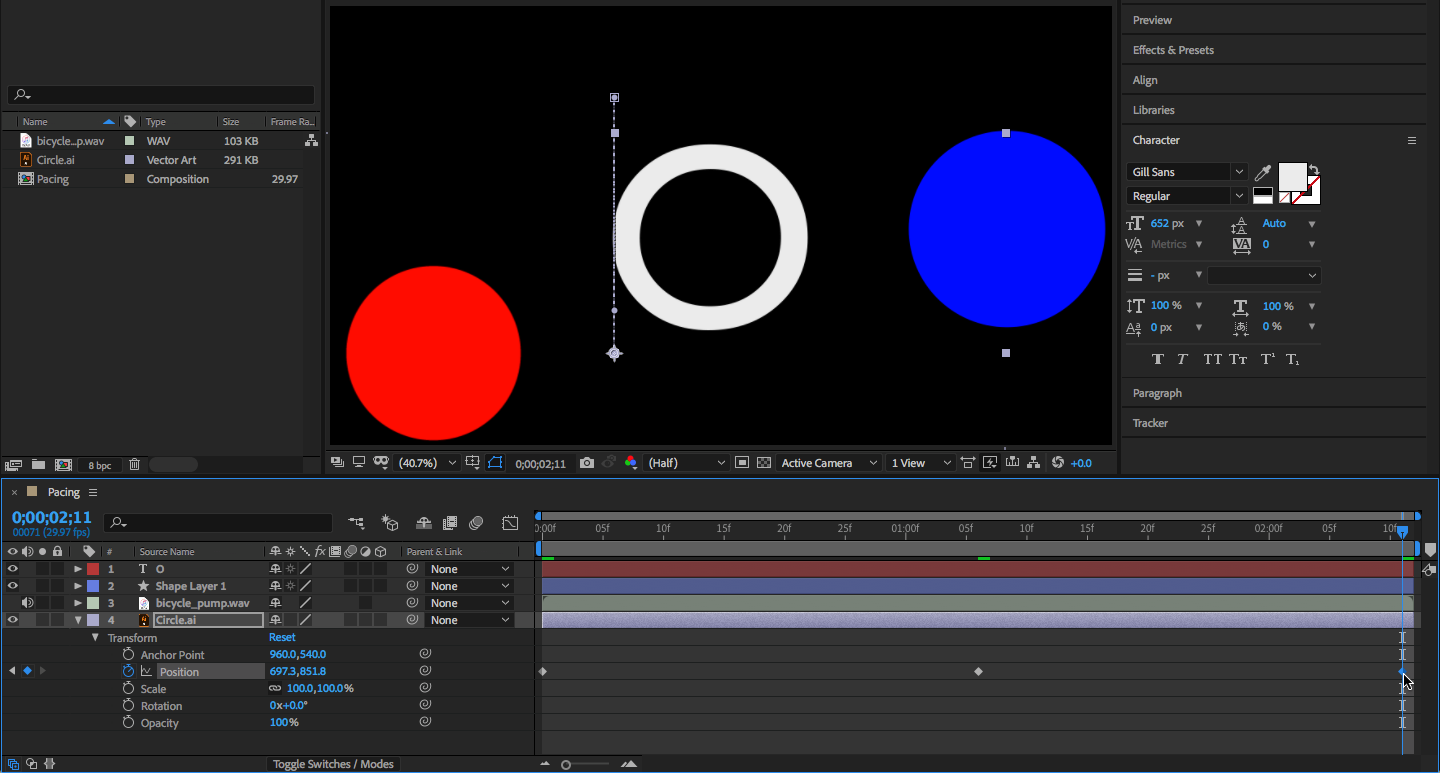Click Reset for the Transform group
Viewport: 1440px width, 773px height.
(282, 637)
